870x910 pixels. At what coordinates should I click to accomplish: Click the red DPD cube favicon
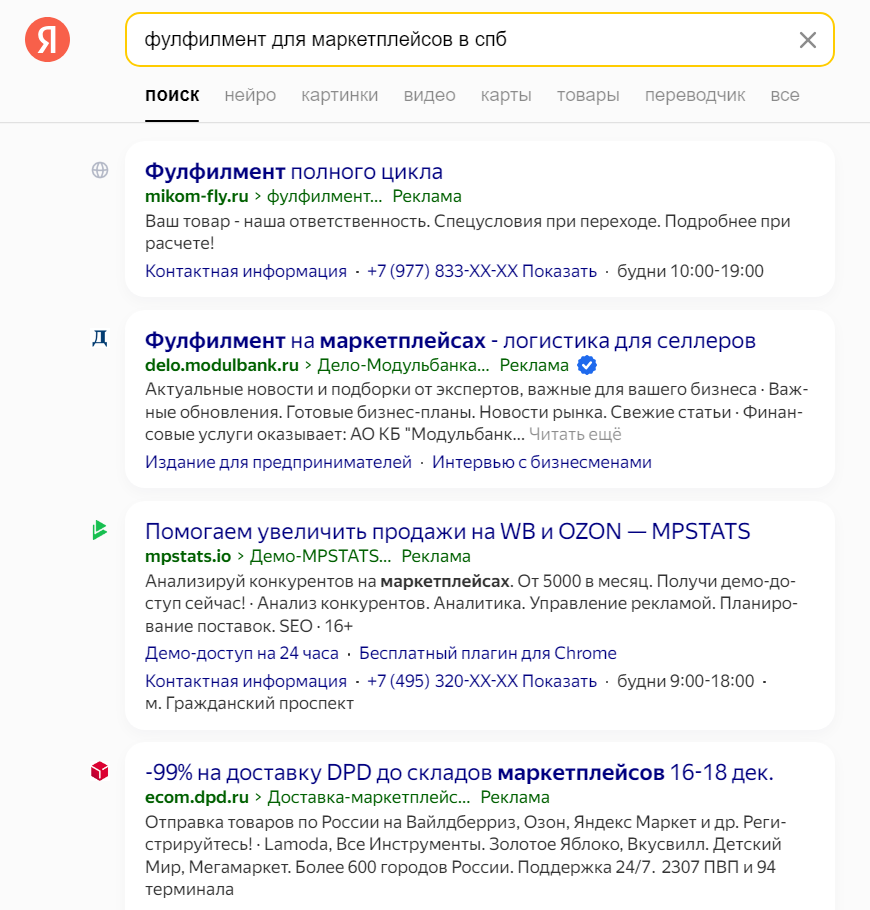tap(100, 771)
